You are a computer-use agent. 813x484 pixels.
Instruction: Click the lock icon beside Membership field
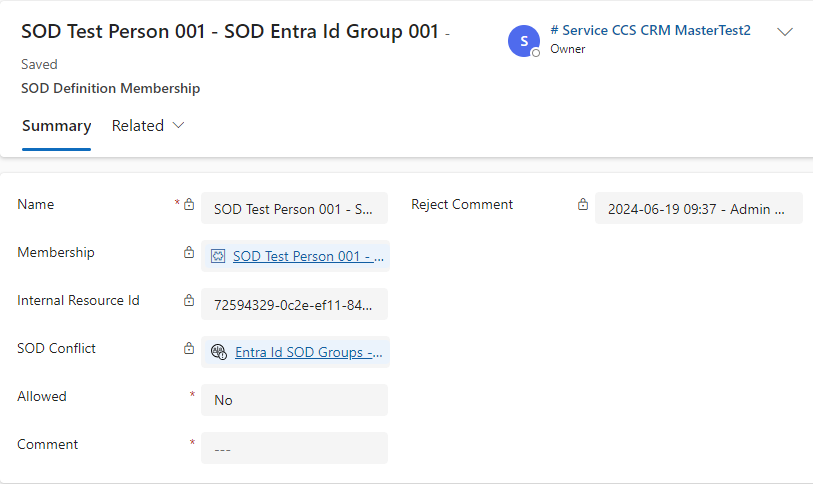[x=189, y=253]
